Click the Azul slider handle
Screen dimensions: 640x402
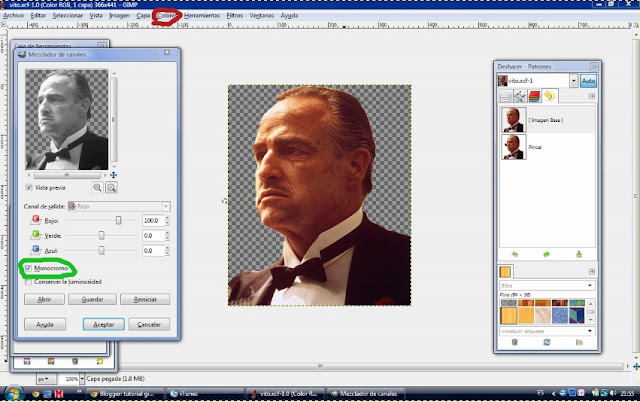pyautogui.click(x=101, y=250)
